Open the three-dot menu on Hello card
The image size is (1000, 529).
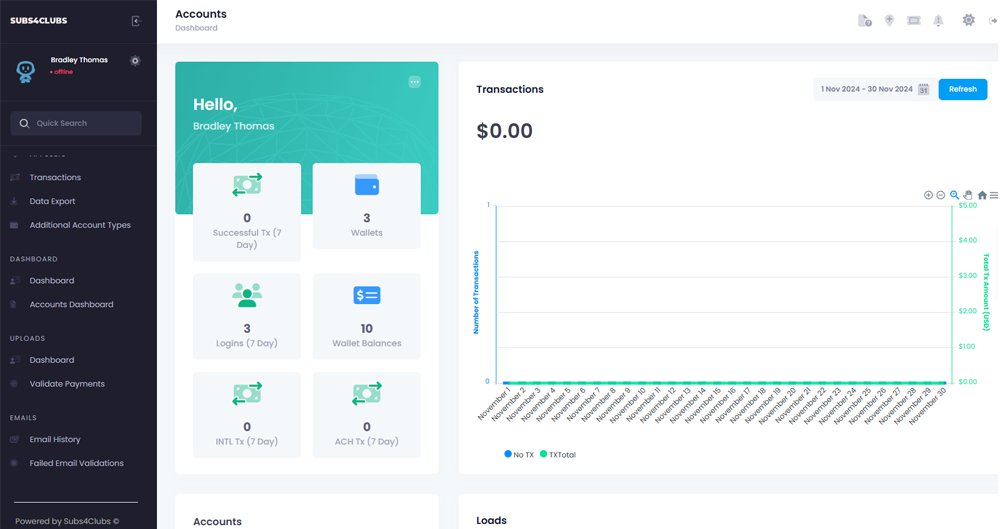(414, 82)
